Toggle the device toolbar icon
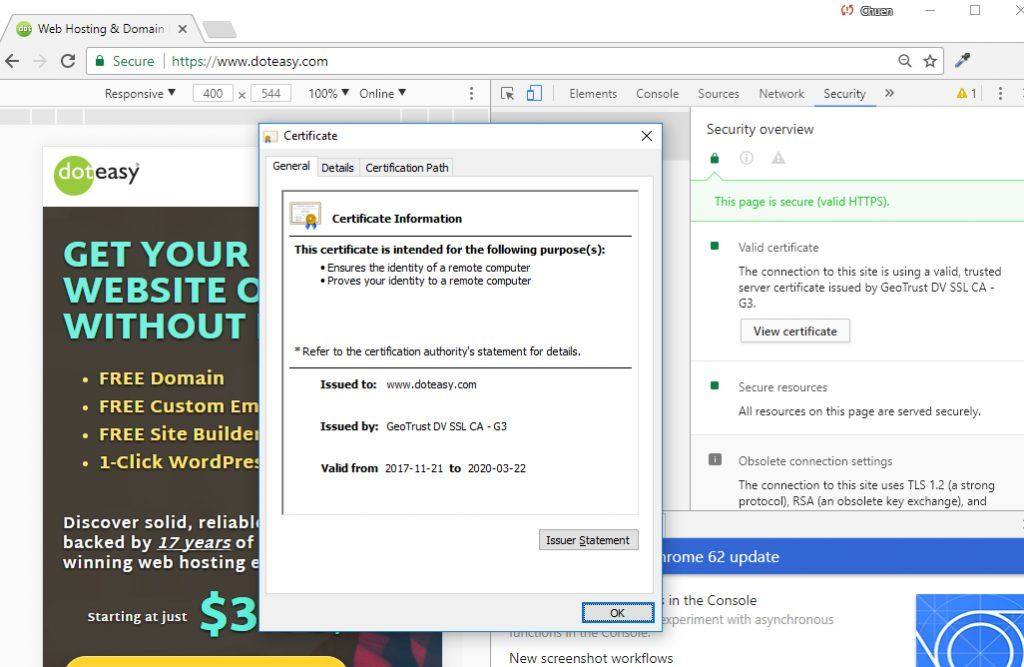 534,93
